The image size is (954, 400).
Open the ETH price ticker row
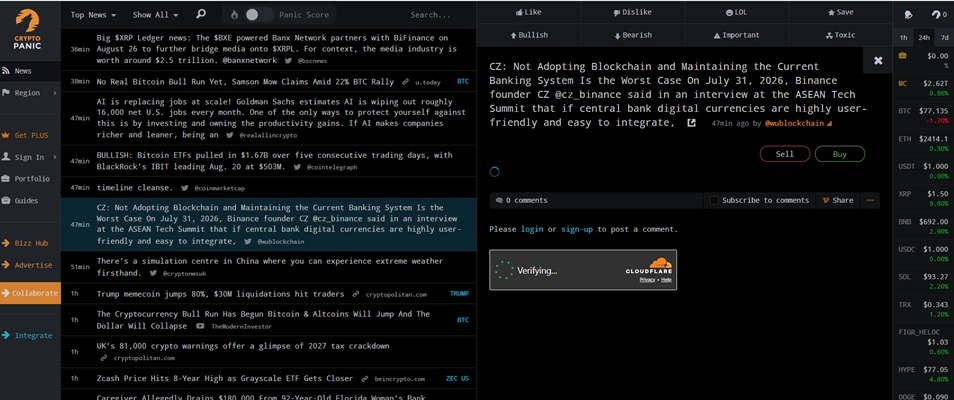click(x=923, y=144)
